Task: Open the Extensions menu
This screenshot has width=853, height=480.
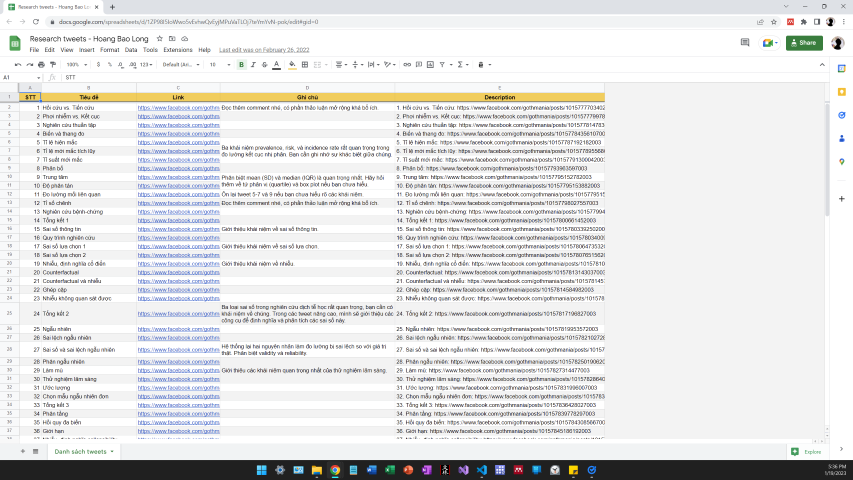Action: (178, 50)
